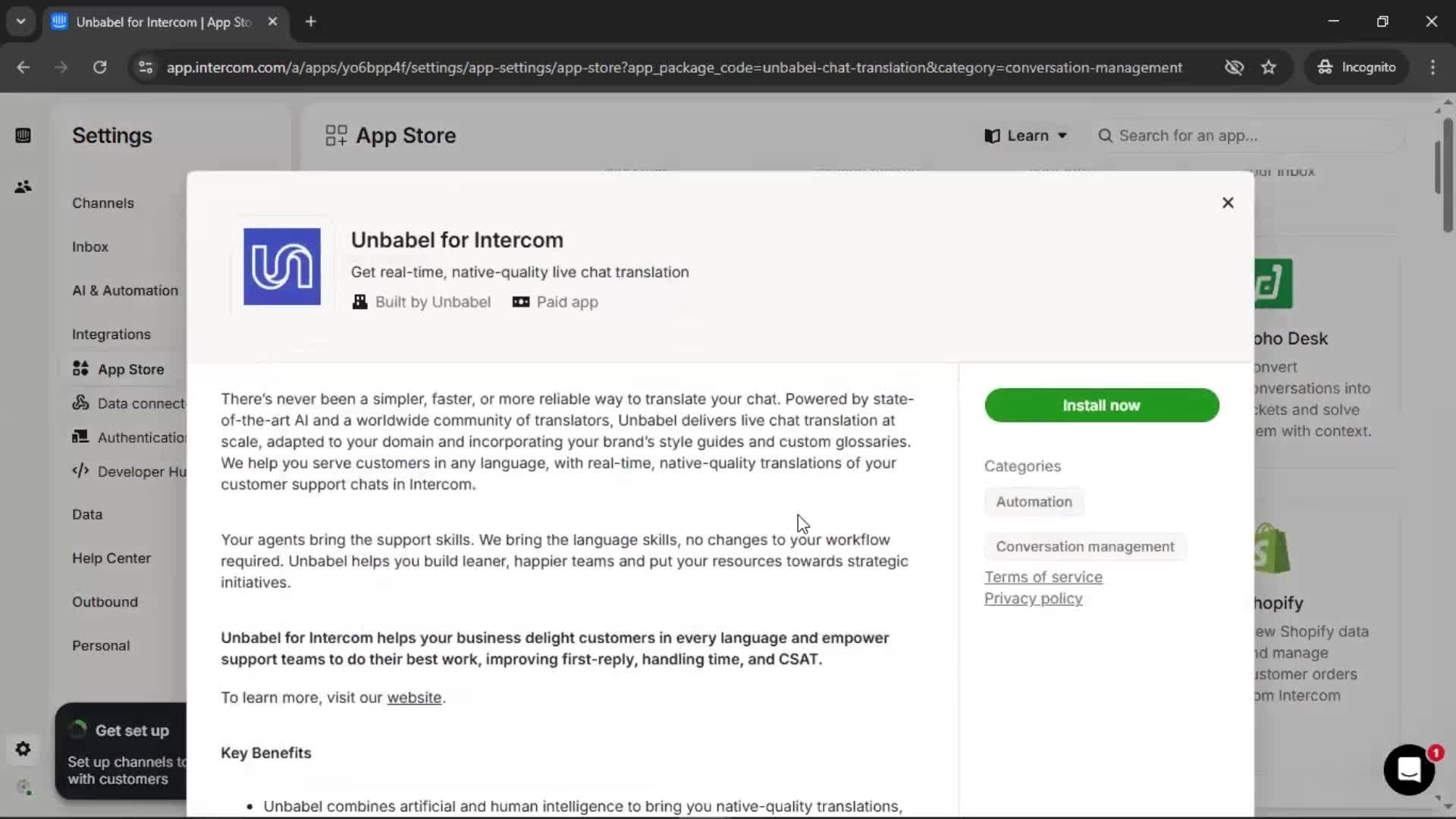Click the Search for an app field
This screenshot has height=819, width=1456.
1250,136
